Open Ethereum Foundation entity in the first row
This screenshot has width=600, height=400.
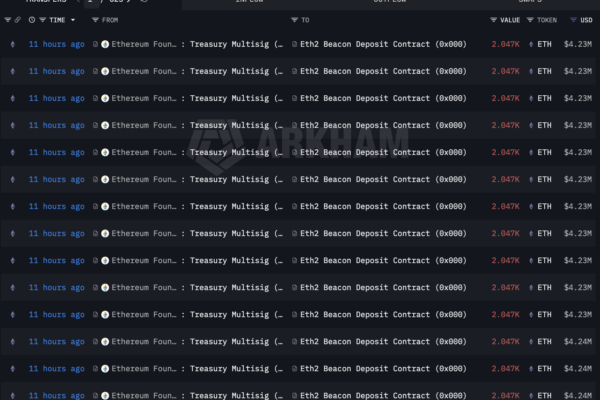tap(144, 44)
